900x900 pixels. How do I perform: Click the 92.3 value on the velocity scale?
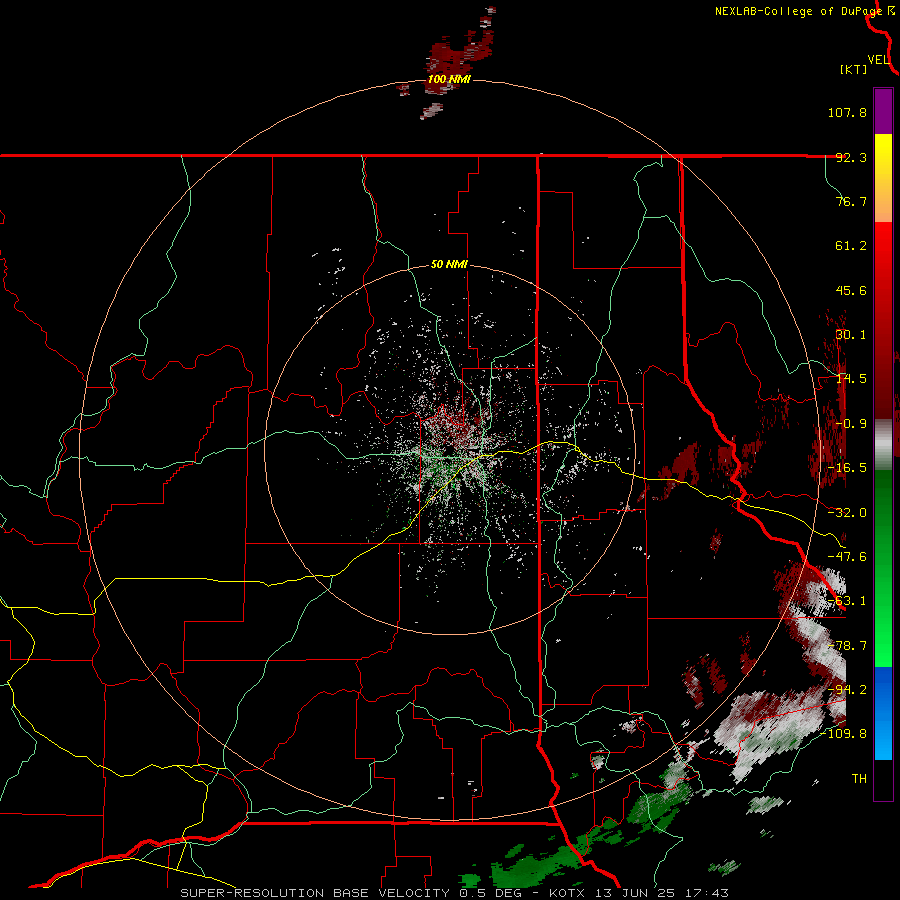851,157
